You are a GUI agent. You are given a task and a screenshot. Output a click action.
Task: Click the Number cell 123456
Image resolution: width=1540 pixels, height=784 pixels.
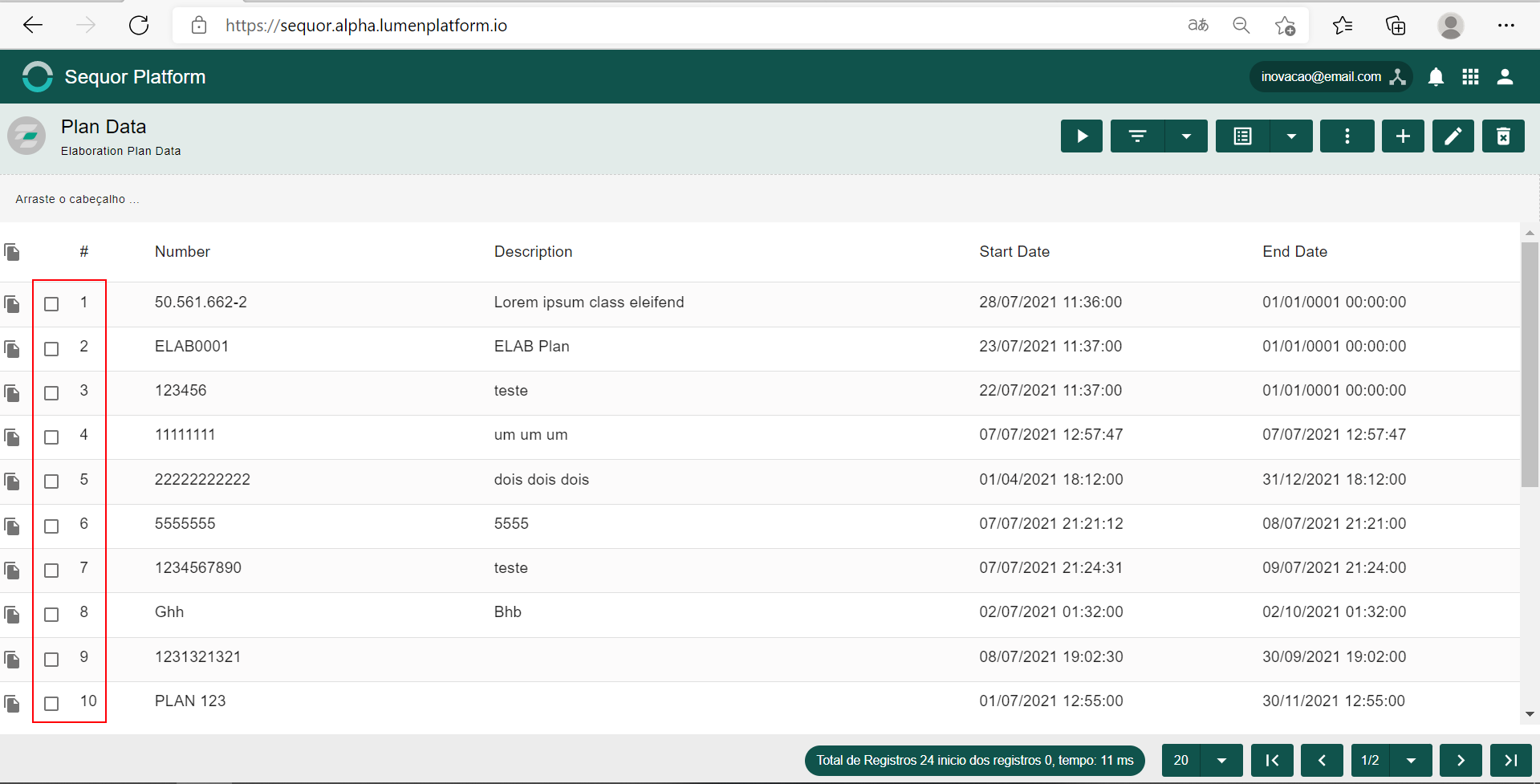(181, 391)
